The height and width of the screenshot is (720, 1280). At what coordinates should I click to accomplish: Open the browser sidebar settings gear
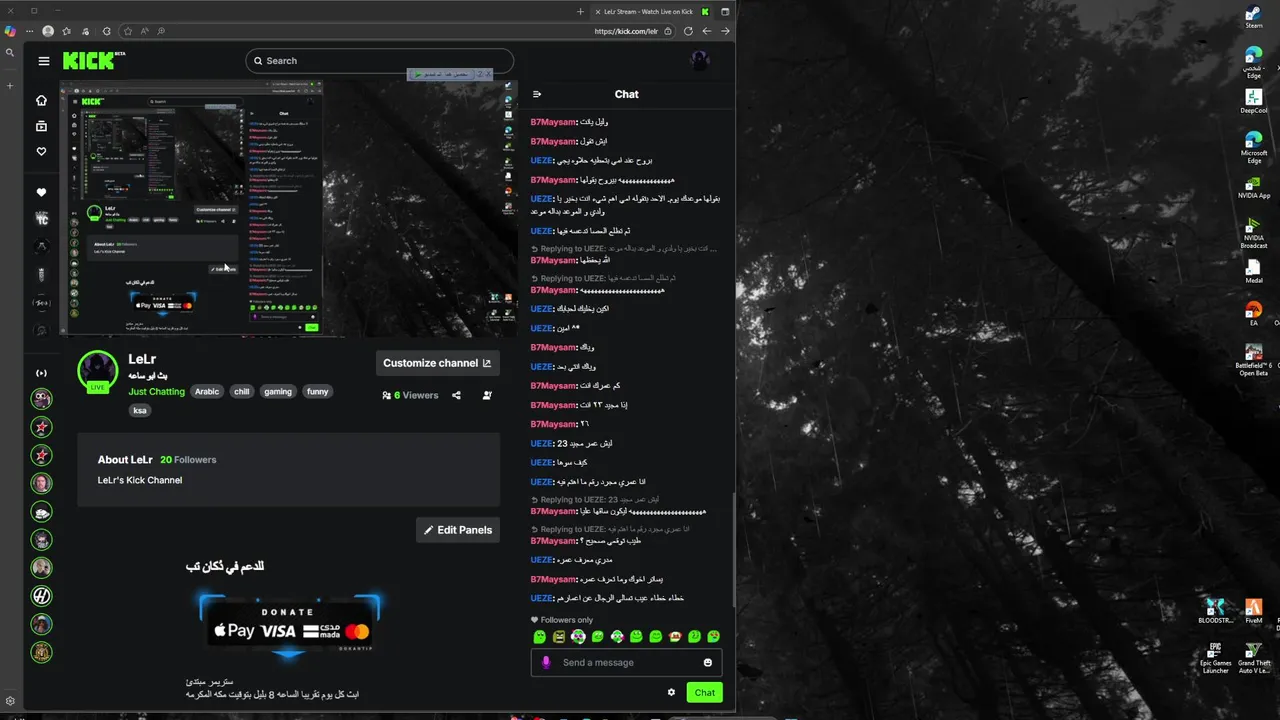click(10, 701)
